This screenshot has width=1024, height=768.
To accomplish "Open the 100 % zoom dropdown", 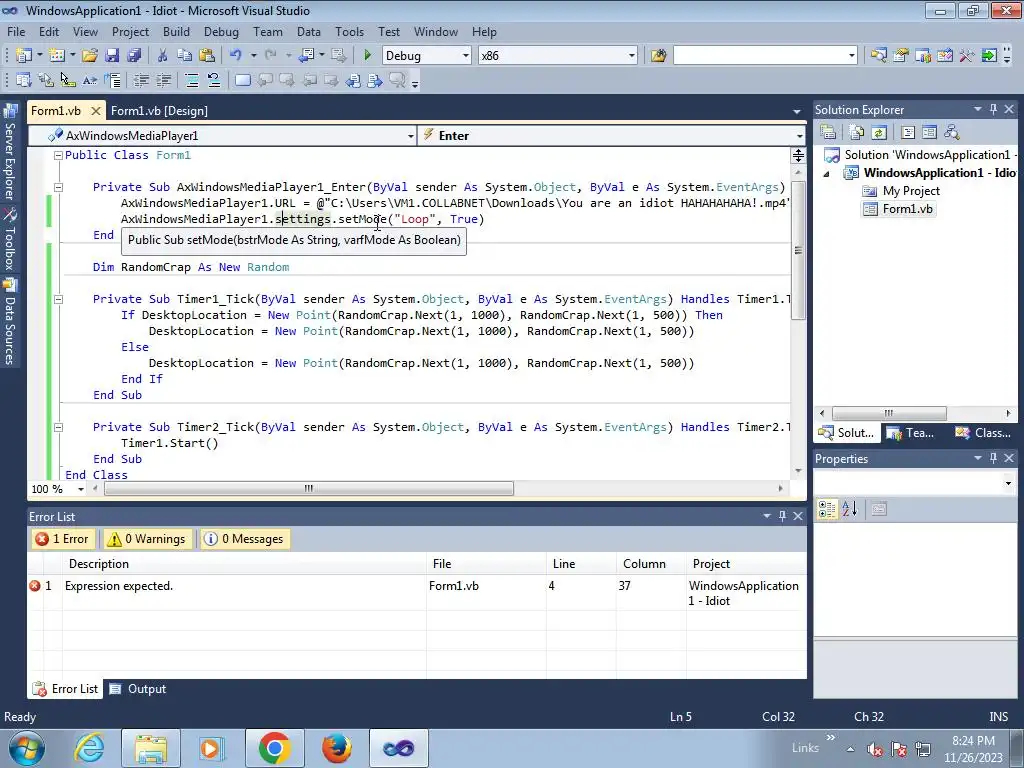I will tap(80, 489).
